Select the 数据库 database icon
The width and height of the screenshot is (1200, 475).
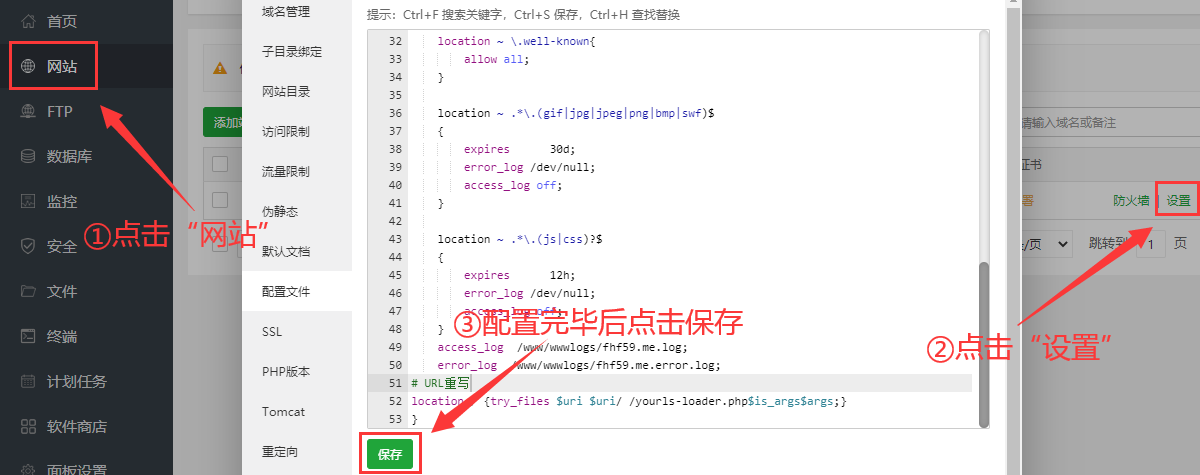(x=28, y=156)
